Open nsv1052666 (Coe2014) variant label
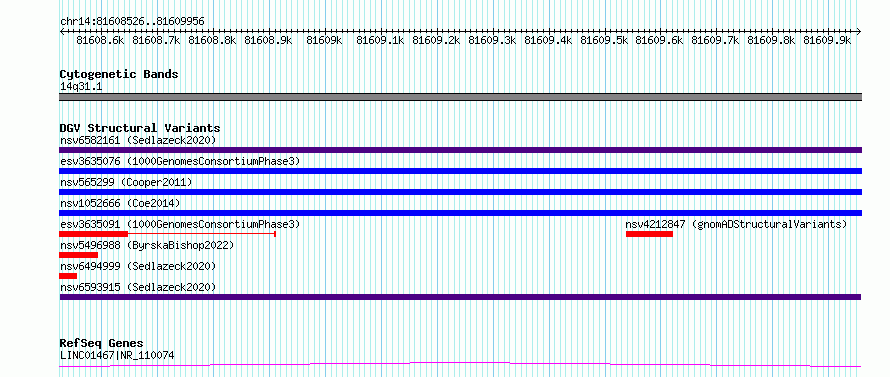Screen dimensions: 890x377 pyautogui.click(x=120, y=203)
